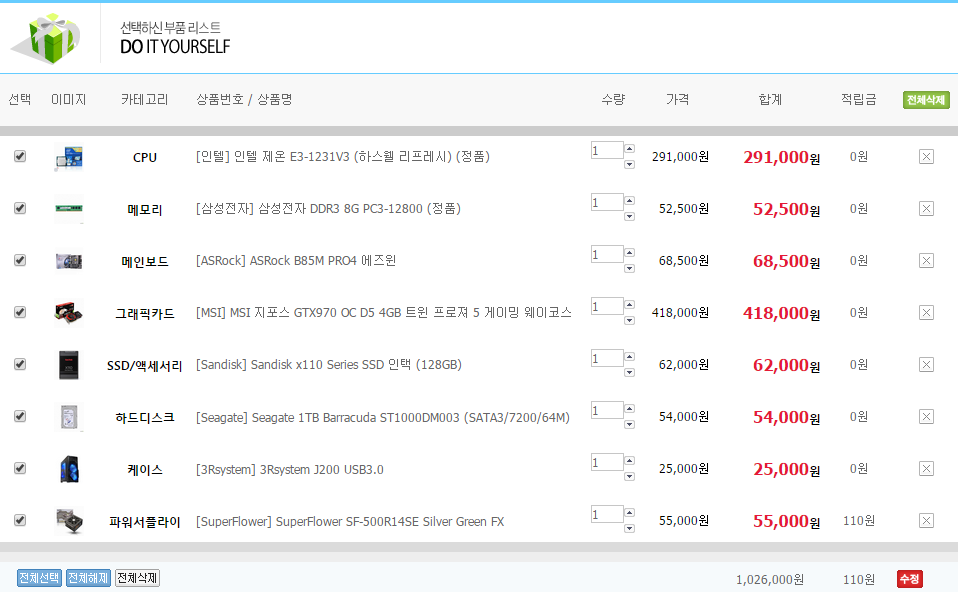This screenshot has height=592, width=958.
Task: Open the MSI 지포스 GTX970 product link
Action: click(384, 312)
